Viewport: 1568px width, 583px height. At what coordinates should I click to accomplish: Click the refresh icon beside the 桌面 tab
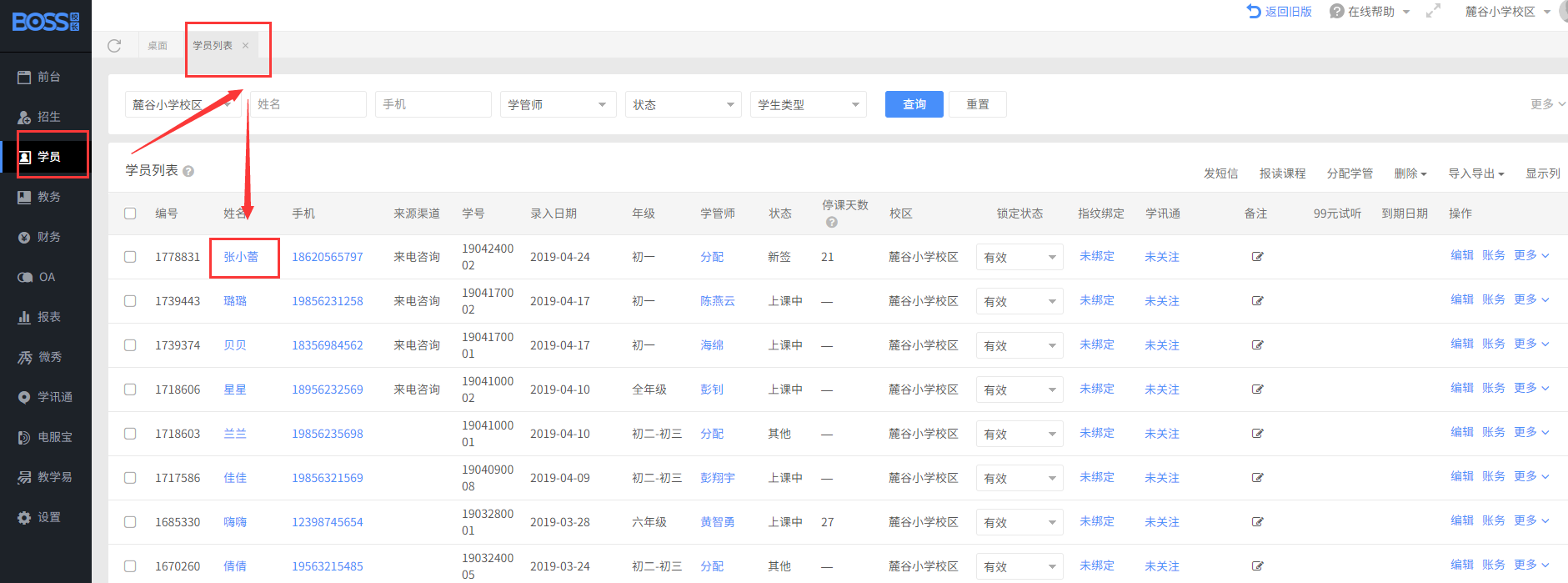[x=114, y=46]
